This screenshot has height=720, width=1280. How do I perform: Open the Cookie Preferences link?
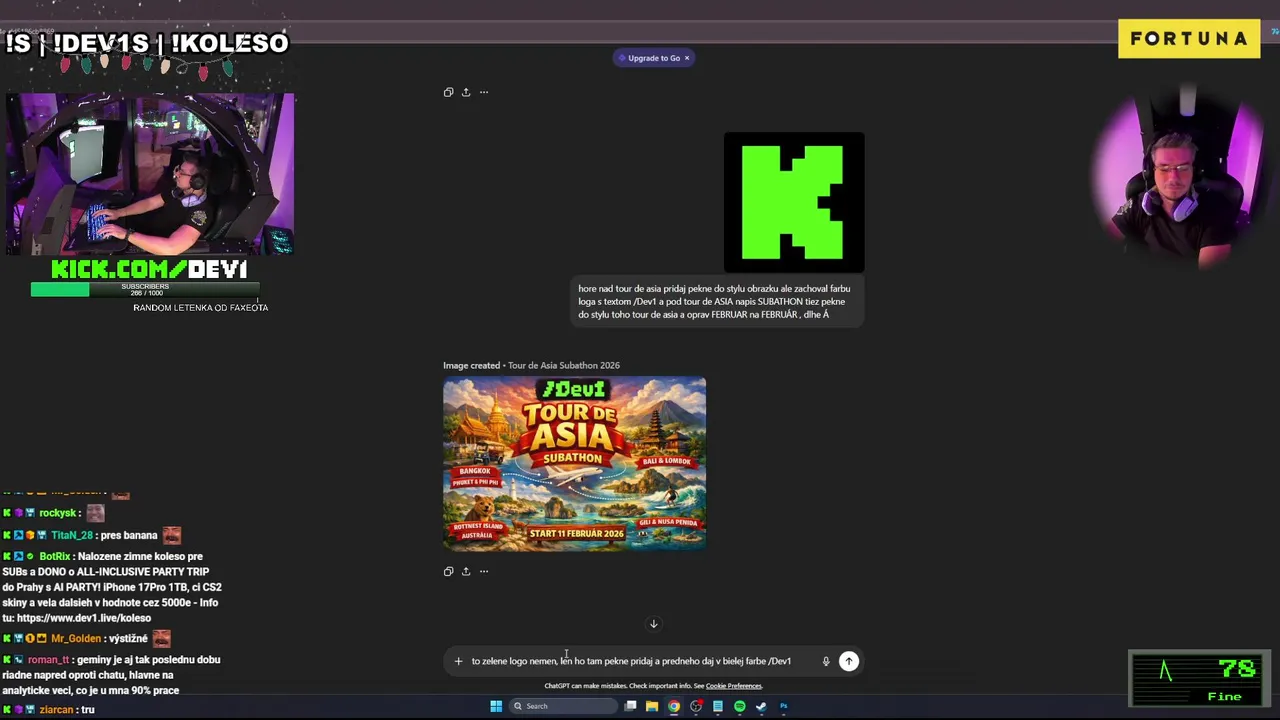point(734,686)
